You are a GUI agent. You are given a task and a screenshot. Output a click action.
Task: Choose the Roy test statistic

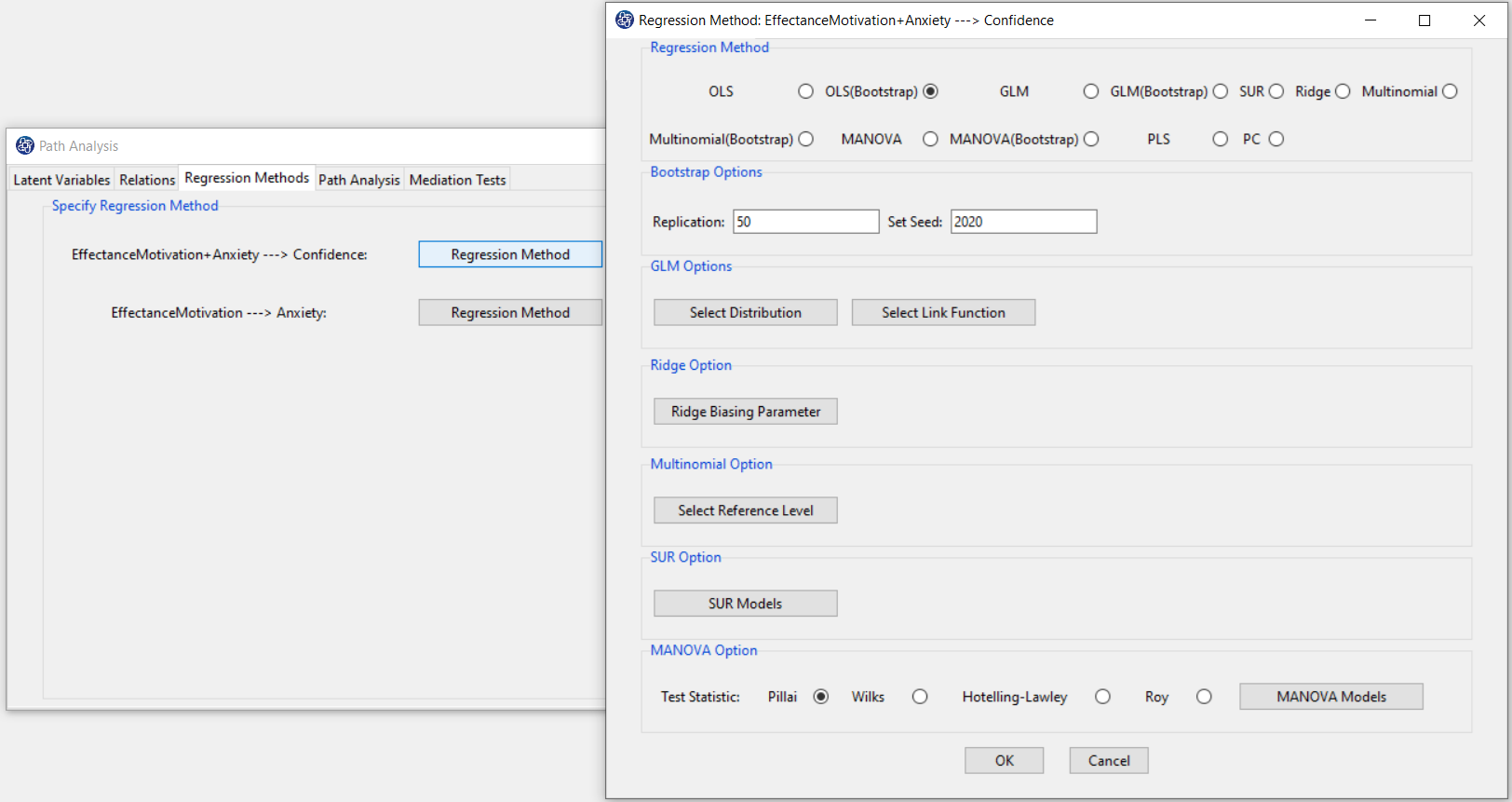coord(1204,697)
